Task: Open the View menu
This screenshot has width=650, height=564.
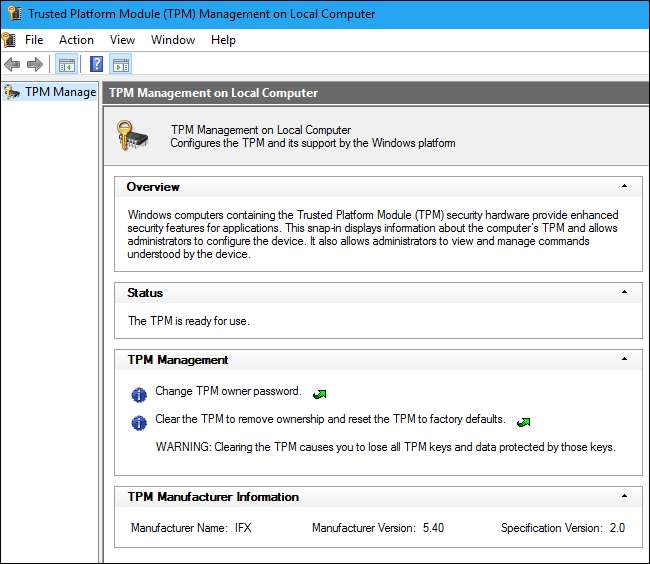Action: 122,40
